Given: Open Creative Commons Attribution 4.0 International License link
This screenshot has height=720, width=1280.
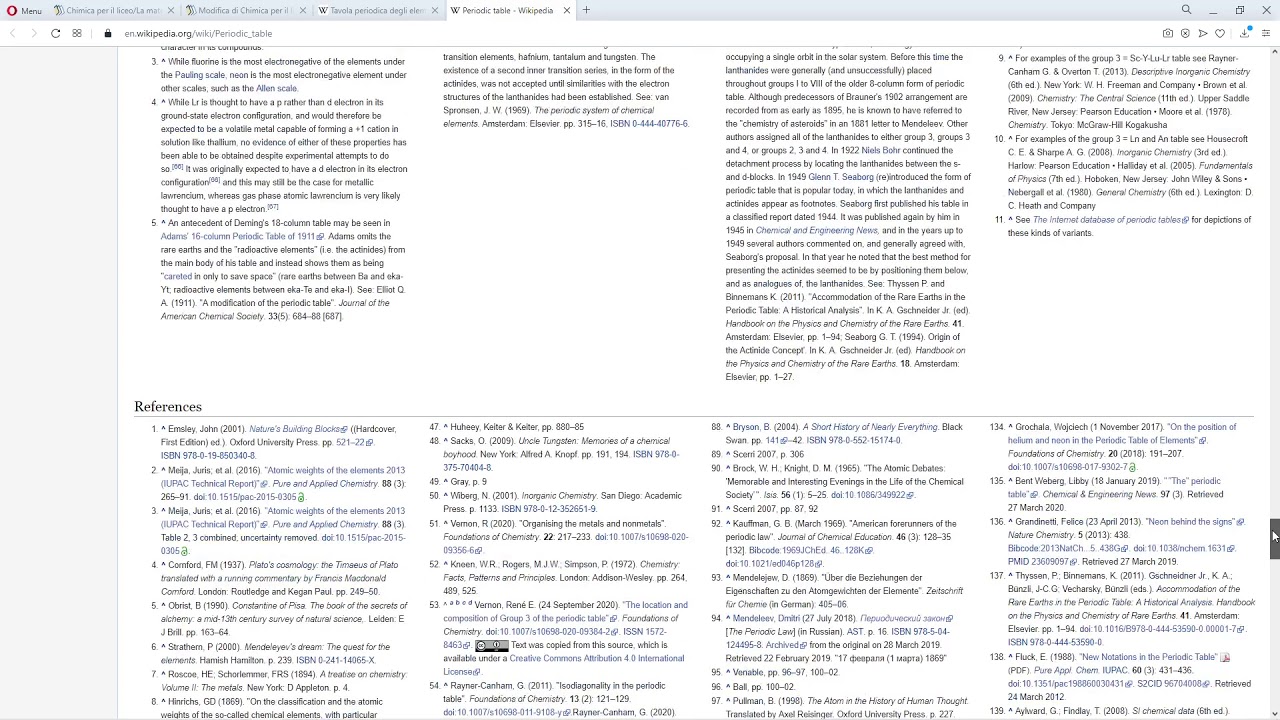Looking at the screenshot, I should (564, 665).
